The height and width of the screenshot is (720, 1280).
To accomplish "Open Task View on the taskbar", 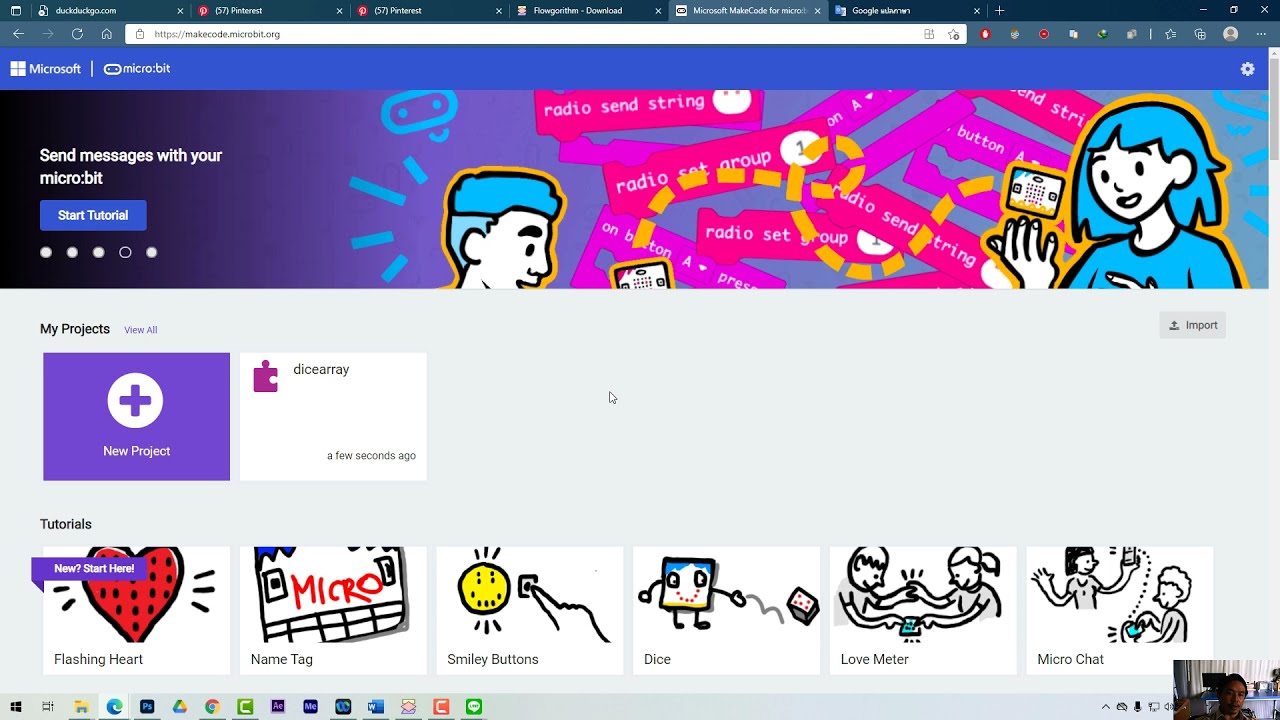I will tap(47, 707).
